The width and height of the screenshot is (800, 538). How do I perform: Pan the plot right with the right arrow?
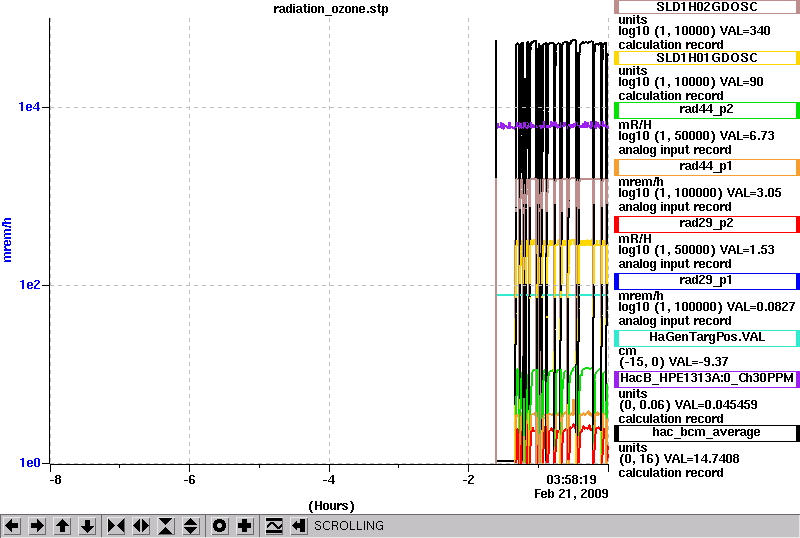click(37, 526)
